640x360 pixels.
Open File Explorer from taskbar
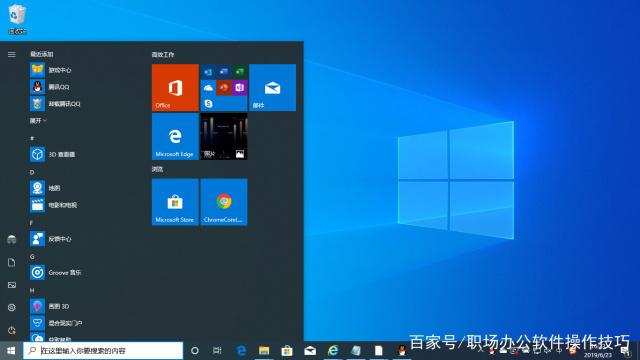[264, 351]
